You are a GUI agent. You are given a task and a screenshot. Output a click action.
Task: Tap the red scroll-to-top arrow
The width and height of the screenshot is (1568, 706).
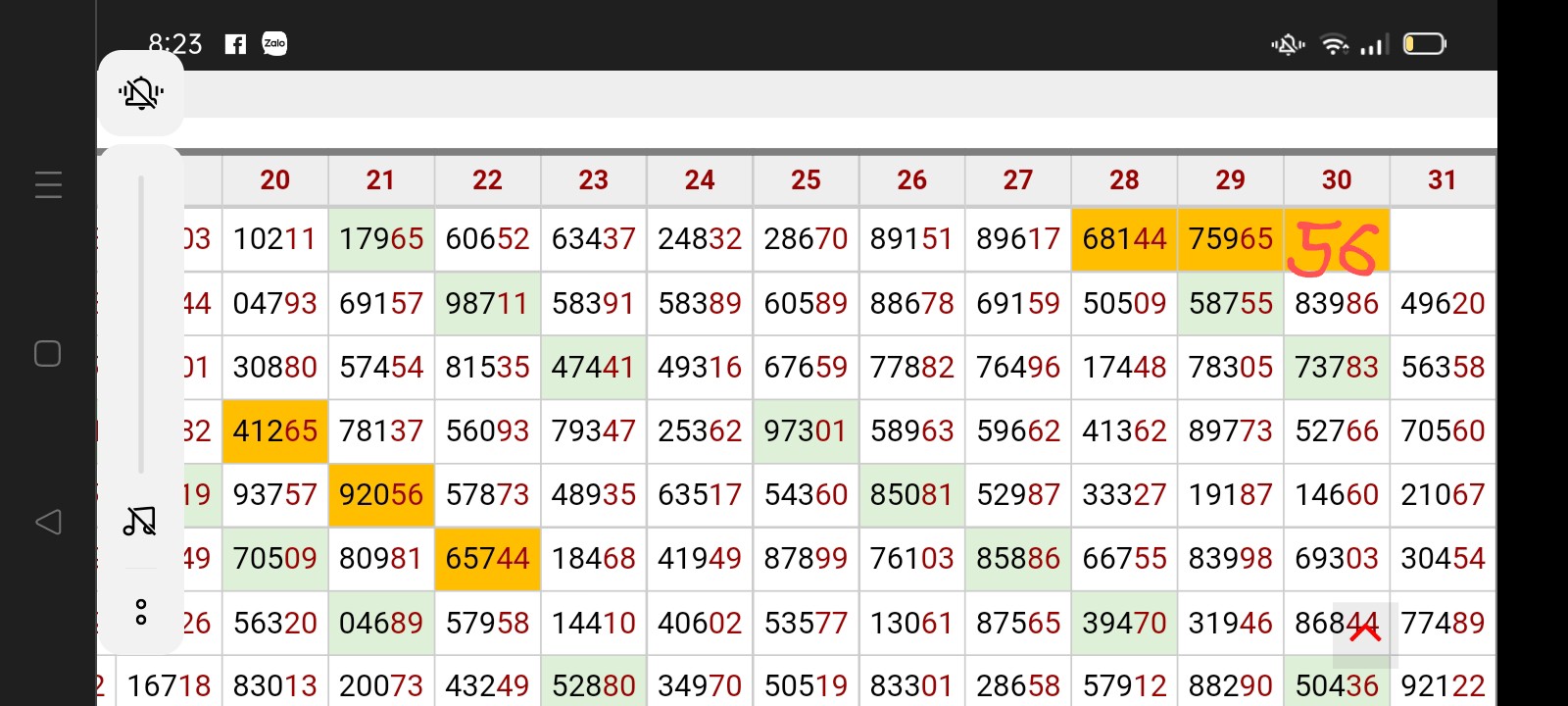point(1365,632)
